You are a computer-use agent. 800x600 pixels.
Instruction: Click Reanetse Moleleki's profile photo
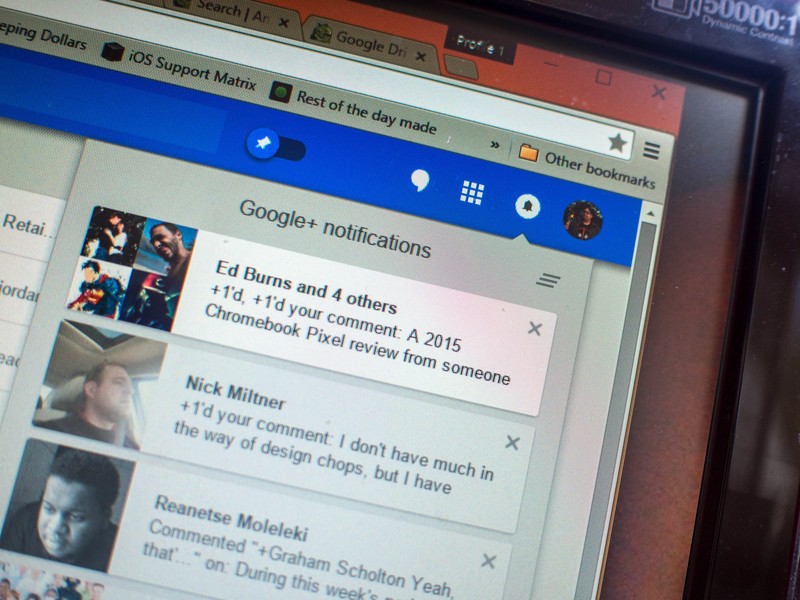68,505
